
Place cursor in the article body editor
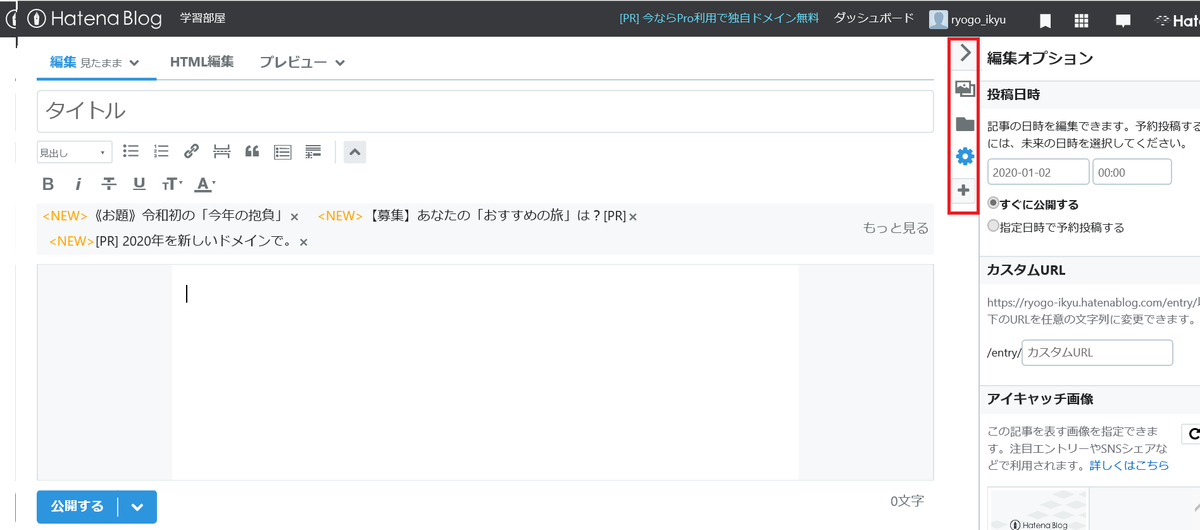point(485,372)
